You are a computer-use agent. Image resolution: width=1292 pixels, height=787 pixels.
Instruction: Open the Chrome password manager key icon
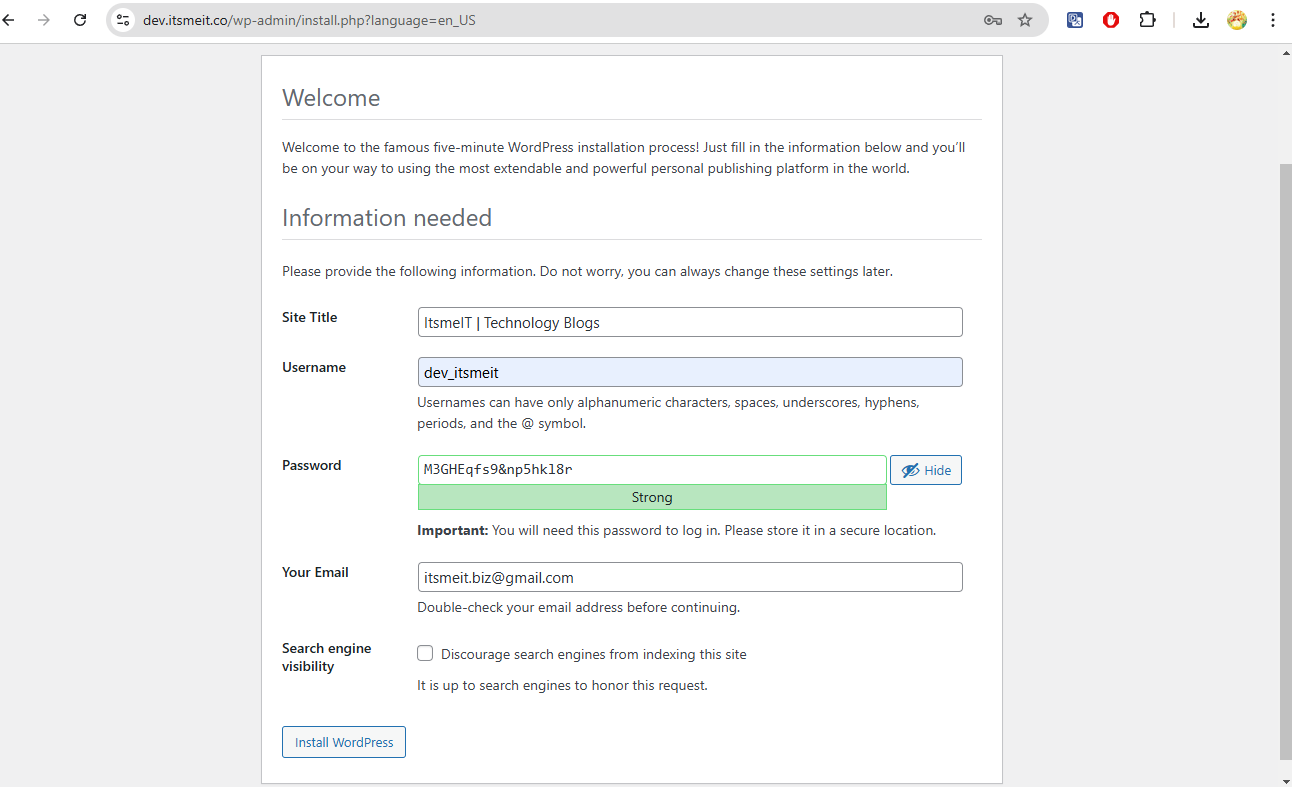tap(992, 19)
